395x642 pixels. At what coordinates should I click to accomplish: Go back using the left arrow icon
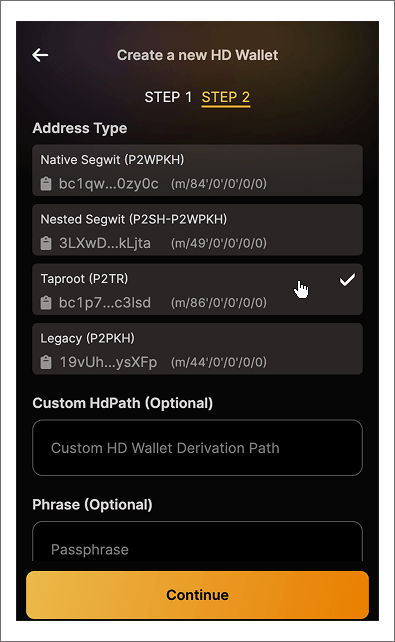click(40, 55)
